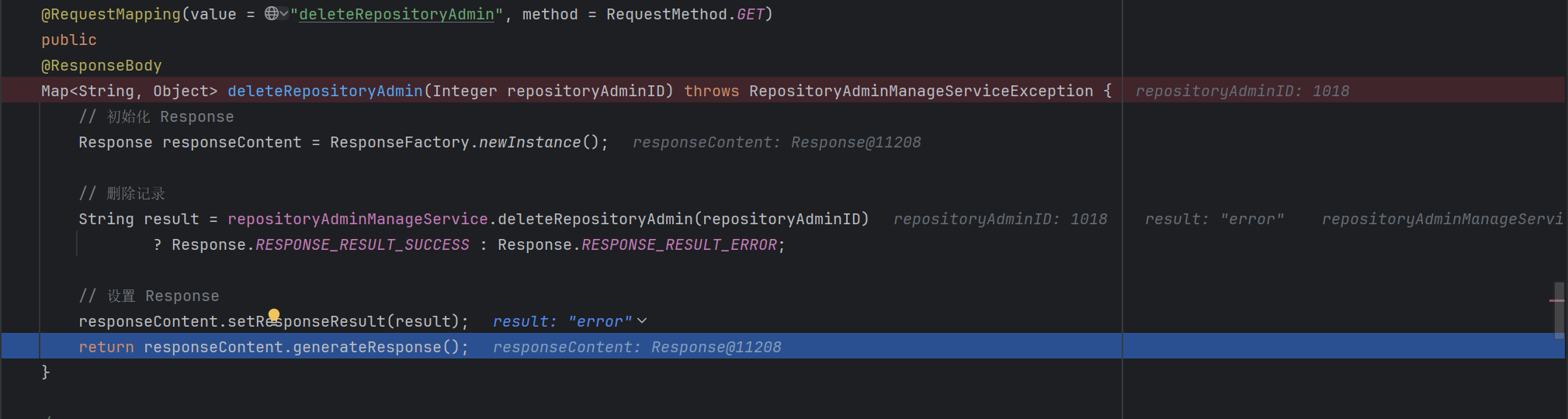The image size is (1568, 419).
Task: Click the blue deleteRepositoryAdmin method name in signature
Action: (x=325, y=91)
